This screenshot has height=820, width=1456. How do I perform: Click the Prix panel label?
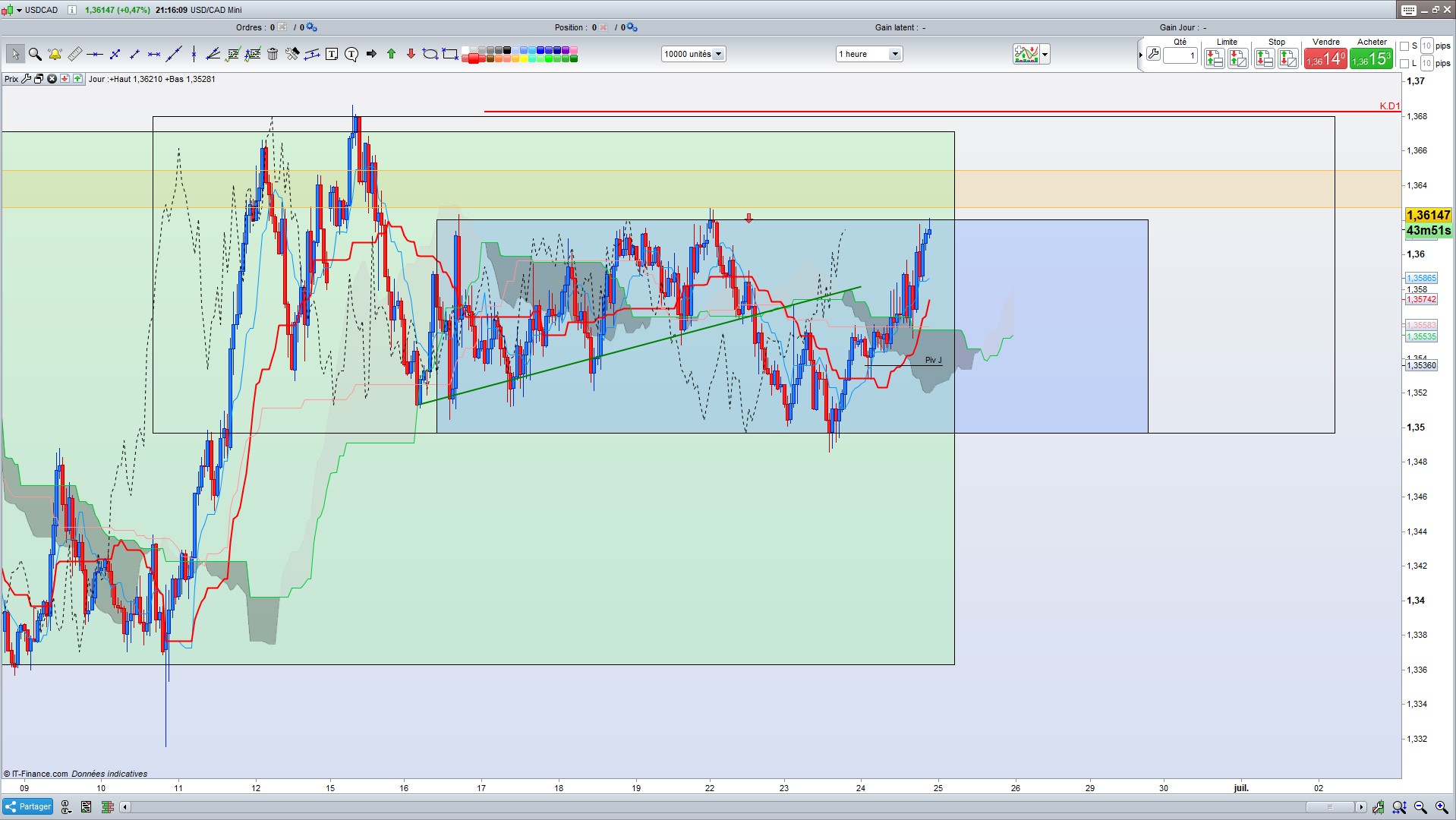(x=11, y=79)
